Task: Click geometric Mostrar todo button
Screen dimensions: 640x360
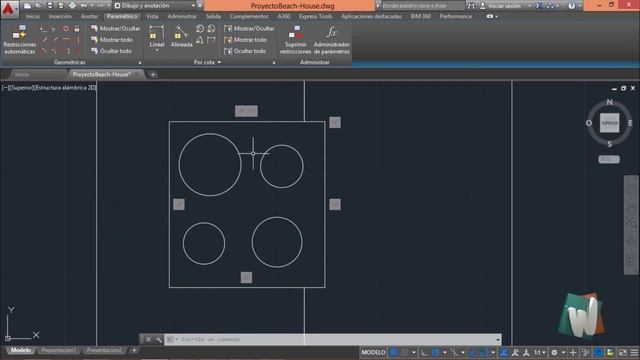Action: click(111, 40)
